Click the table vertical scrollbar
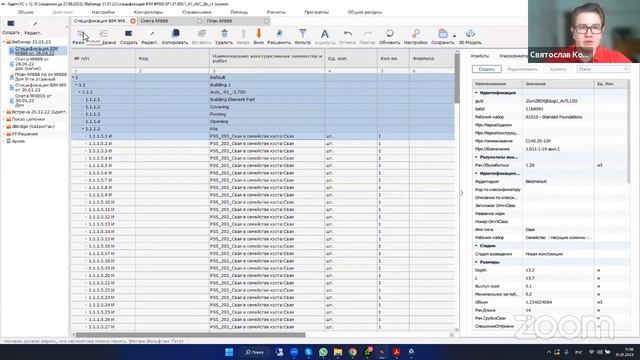The image size is (640, 360). pos(457,78)
